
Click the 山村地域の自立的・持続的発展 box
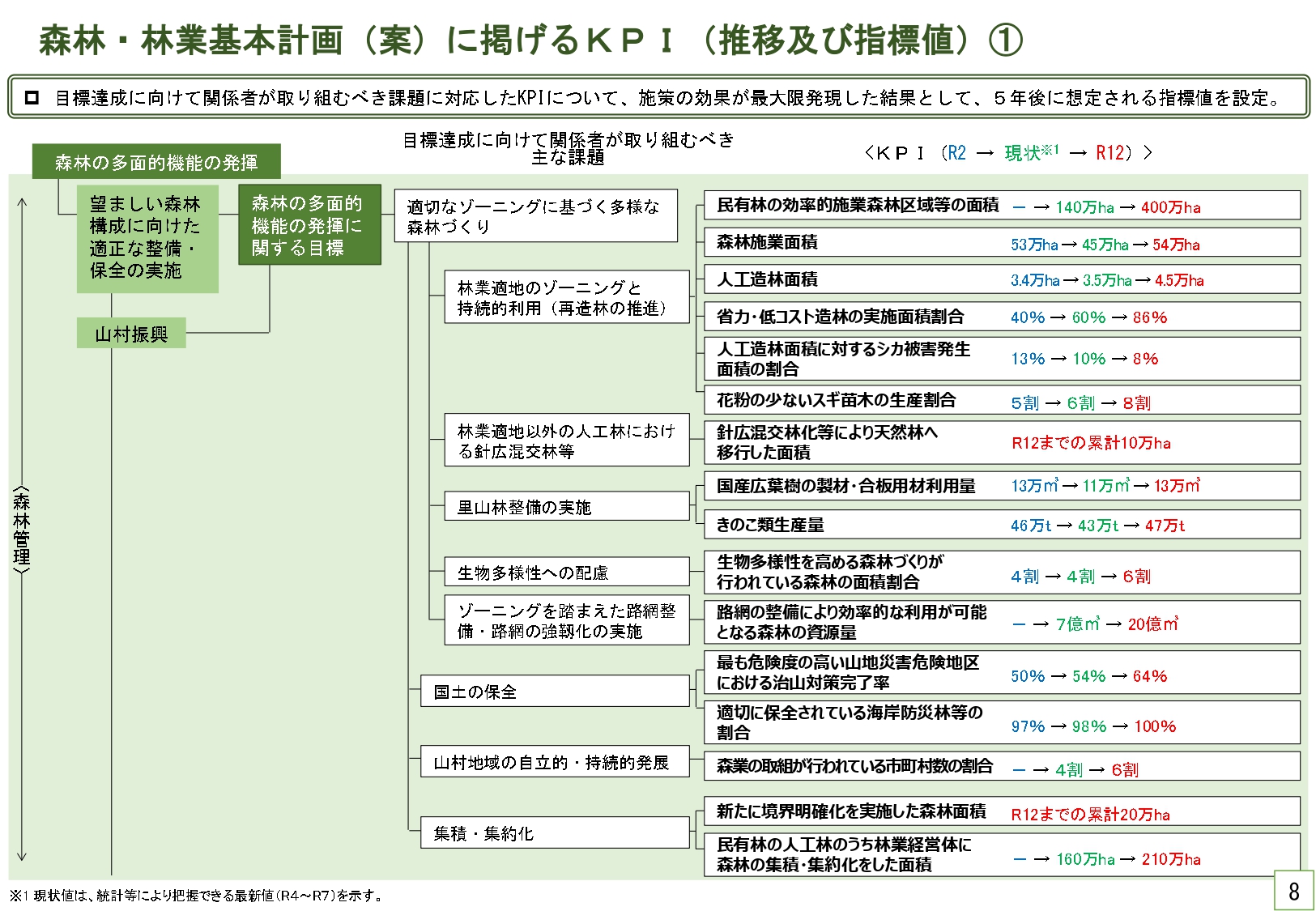[x=554, y=762]
